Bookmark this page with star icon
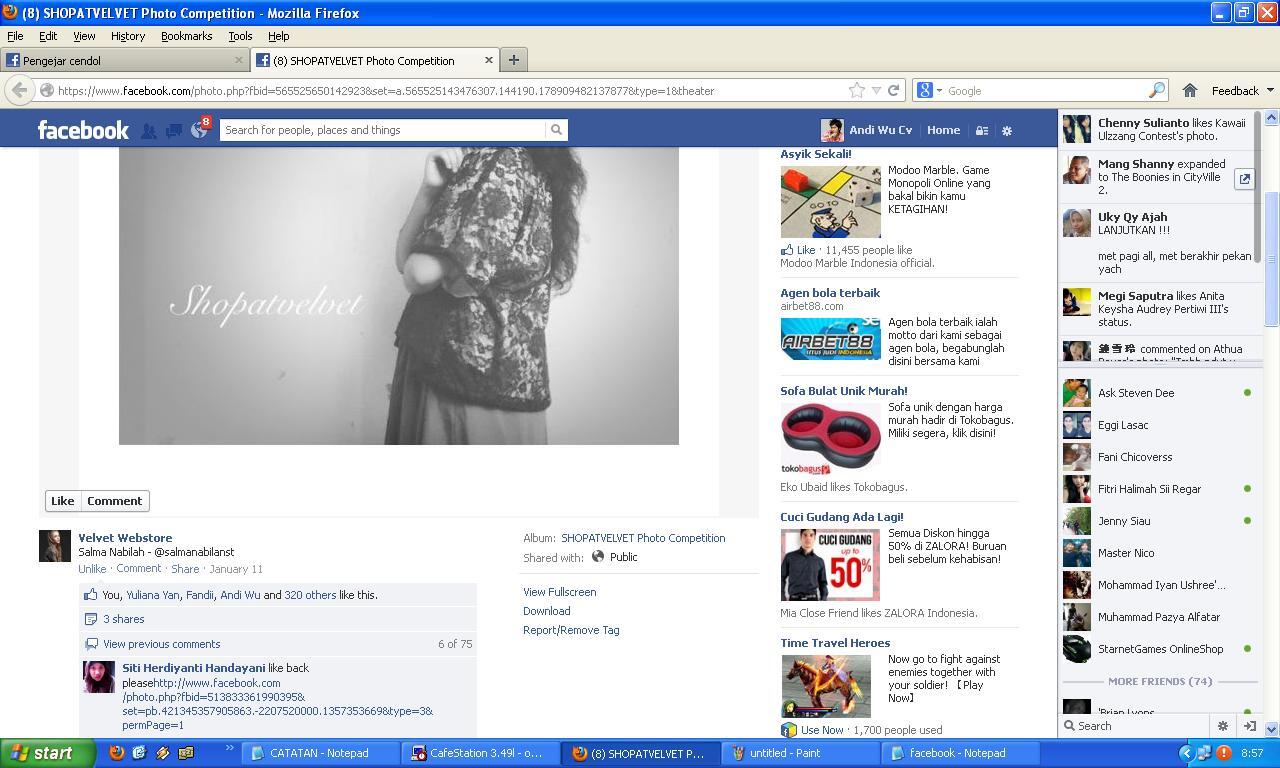 (857, 90)
